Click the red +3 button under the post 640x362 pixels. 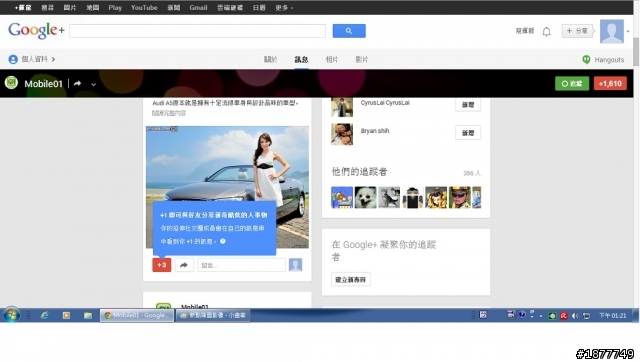click(x=162, y=265)
